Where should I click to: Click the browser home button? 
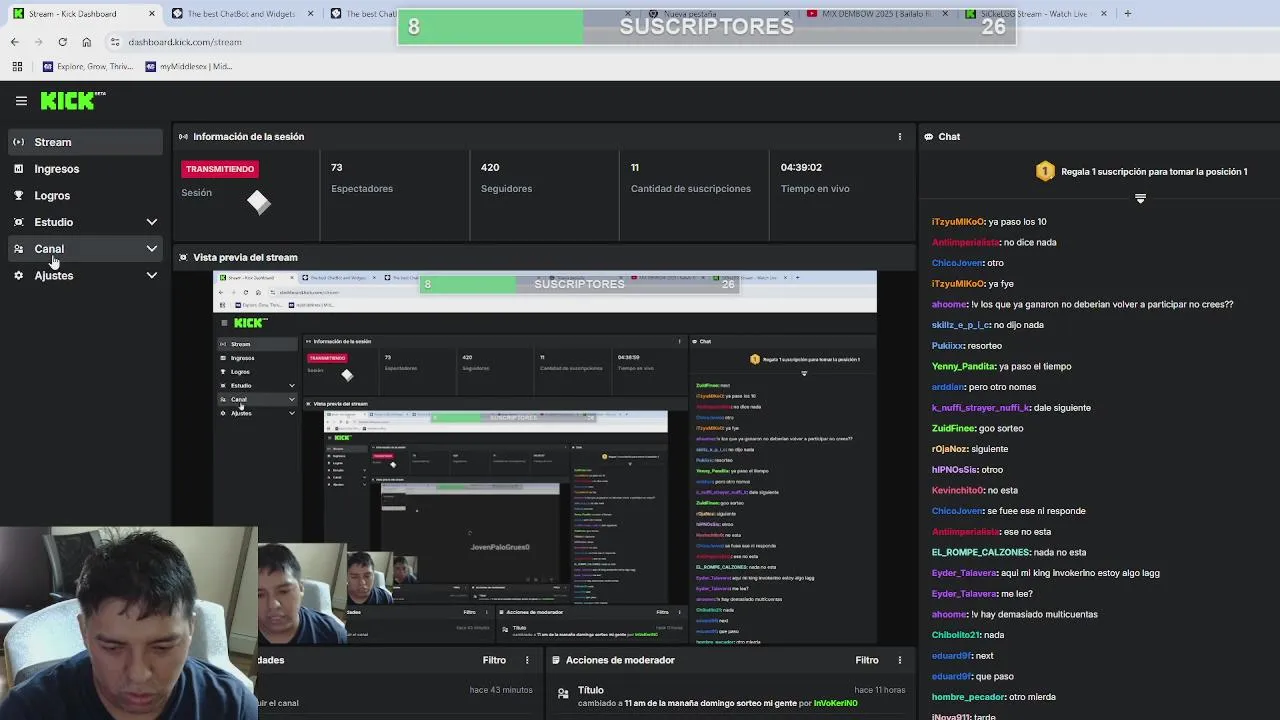(86, 42)
